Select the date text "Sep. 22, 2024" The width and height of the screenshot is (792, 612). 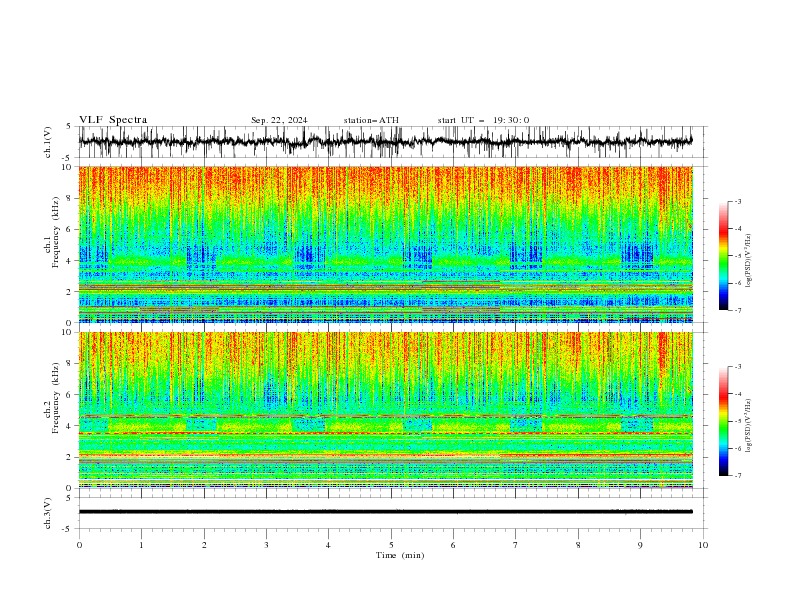[x=279, y=120]
